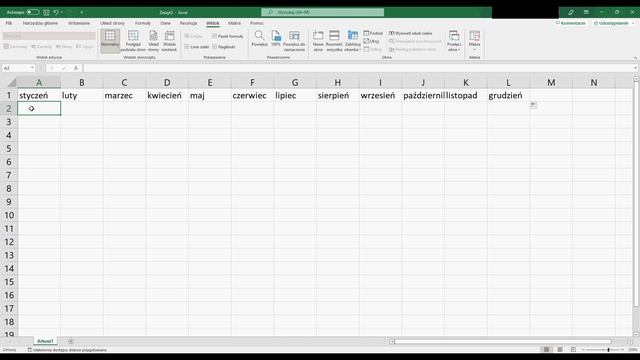Expand the formula bar chevron
The height and width of the screenshot is (360, 640).
pos(636,68)
